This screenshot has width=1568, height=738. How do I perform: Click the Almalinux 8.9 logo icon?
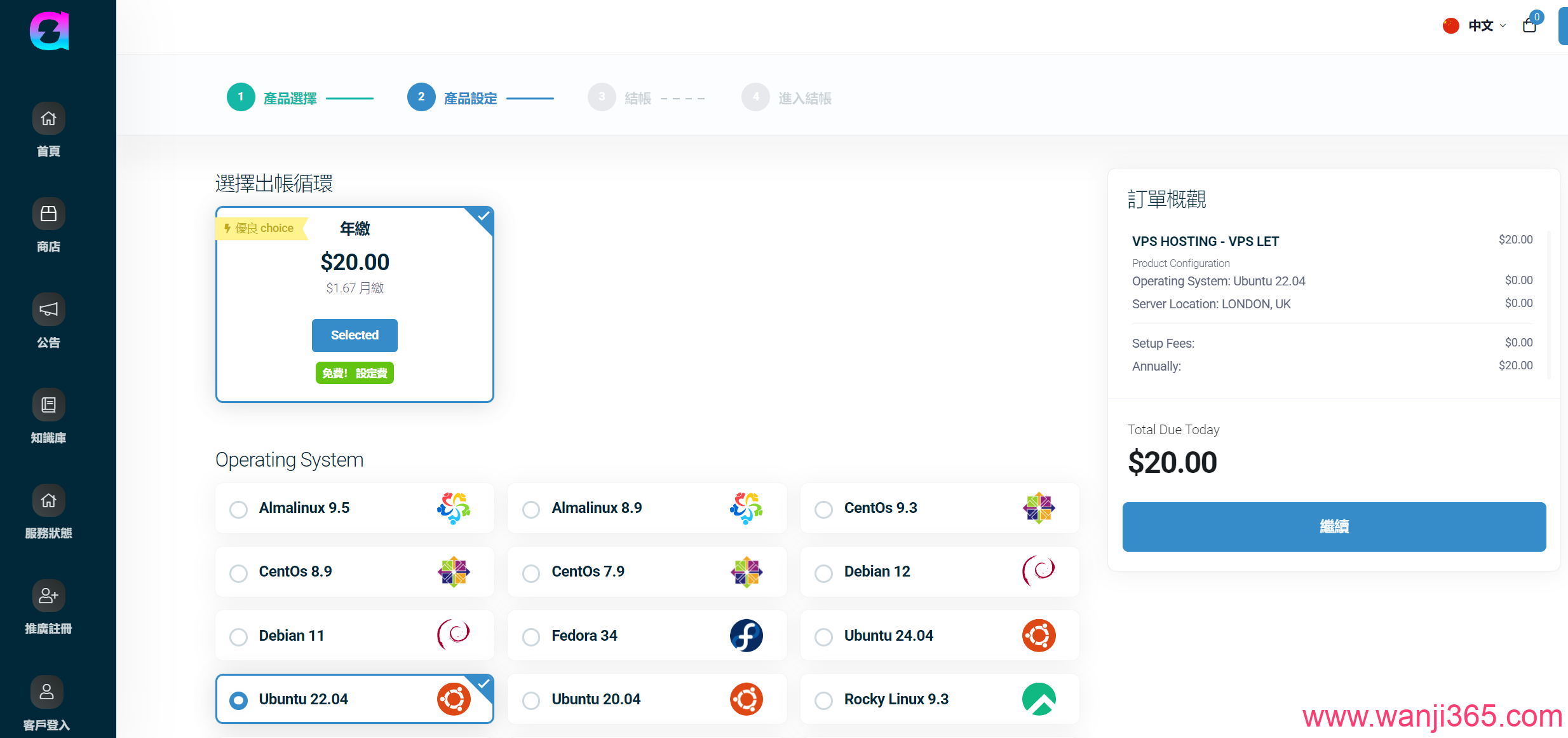click(746, 508)
